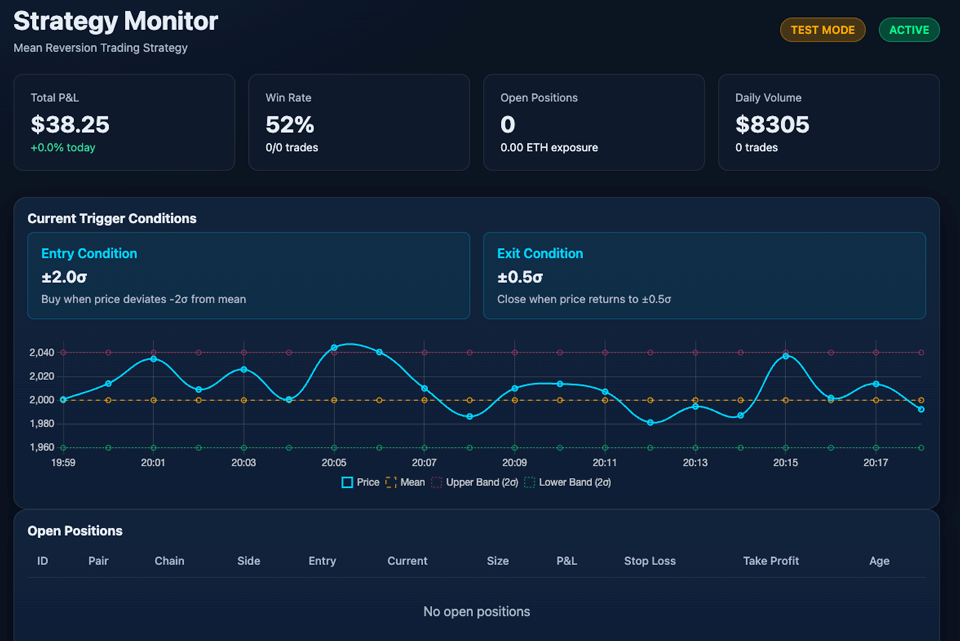
Task: Click the Price legend color box
Action: point(347,482)
